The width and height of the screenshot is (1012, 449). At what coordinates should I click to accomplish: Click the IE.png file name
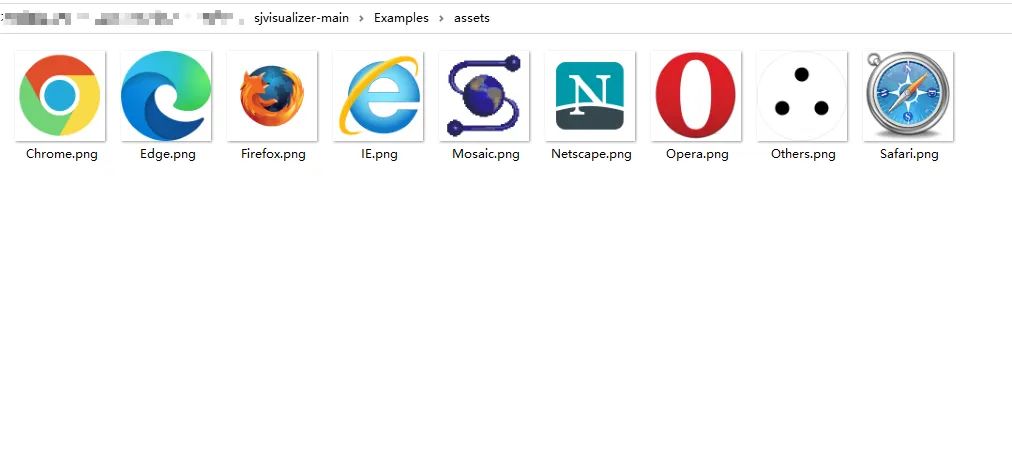(380, 154)
